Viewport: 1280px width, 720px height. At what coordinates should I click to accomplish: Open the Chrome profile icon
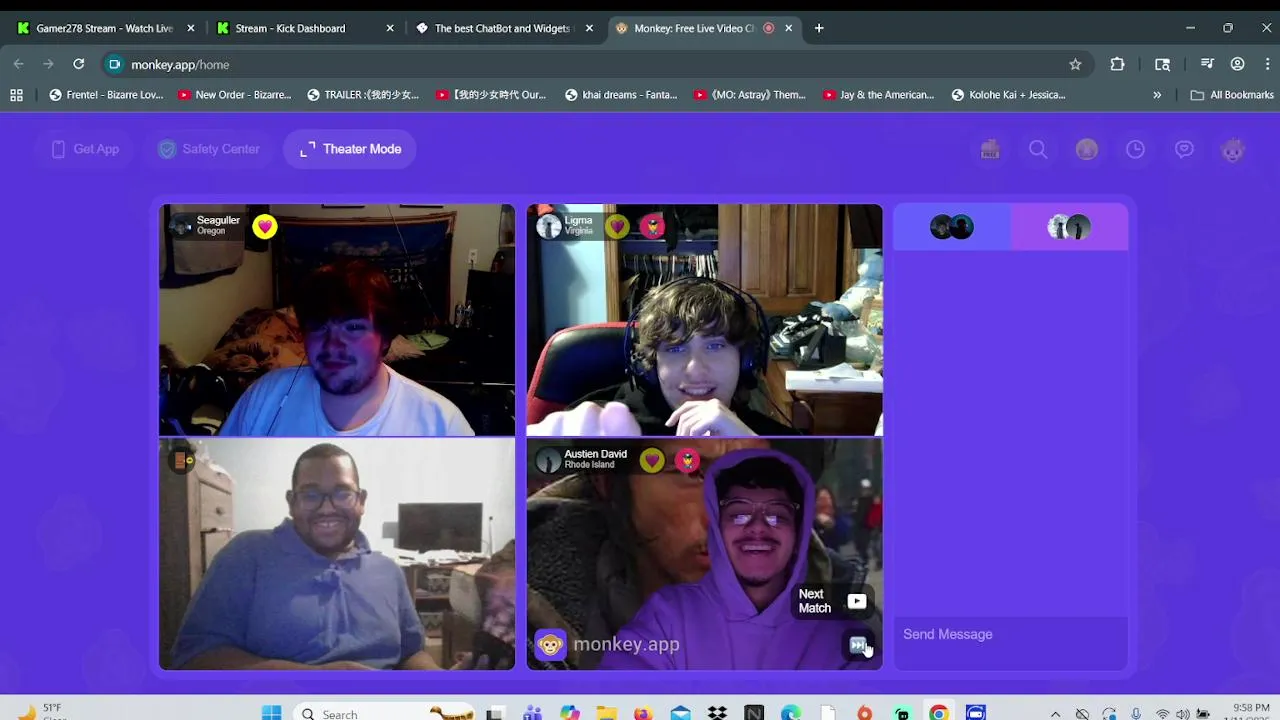click(1237, 64)
